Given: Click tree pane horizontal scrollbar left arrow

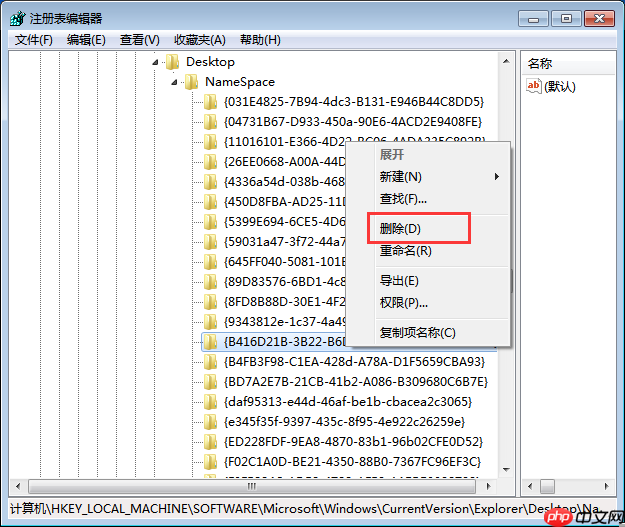Looking at the screenshot, I should click(x=18, y=486).
